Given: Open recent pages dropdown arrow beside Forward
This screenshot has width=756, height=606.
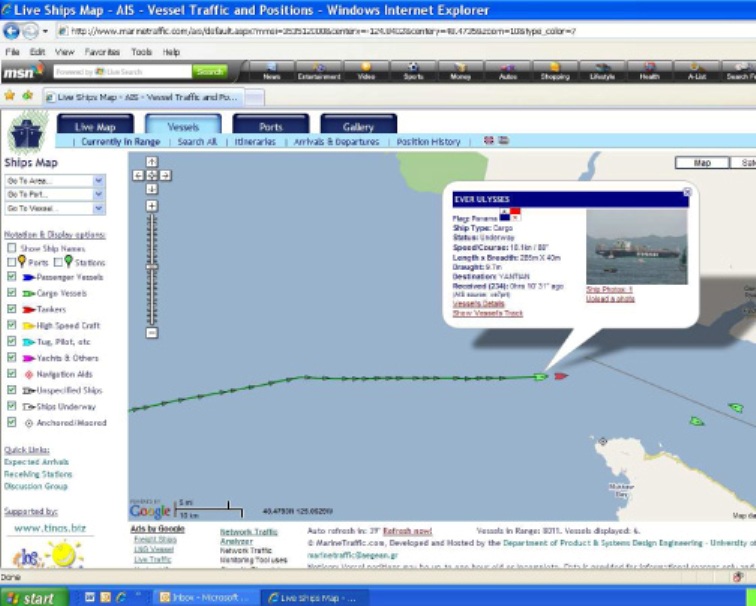Looking at the screenshot, I should [x=45, y=31].
